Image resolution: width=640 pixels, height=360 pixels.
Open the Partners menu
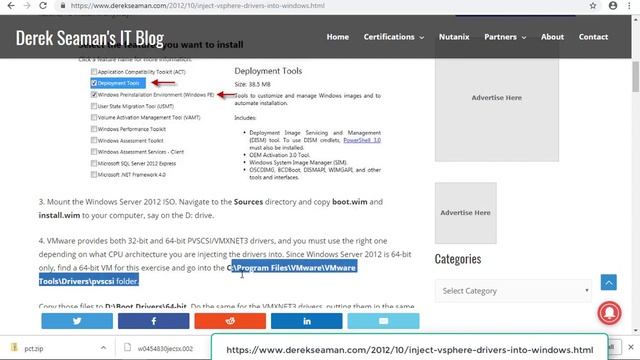point(500,37)
